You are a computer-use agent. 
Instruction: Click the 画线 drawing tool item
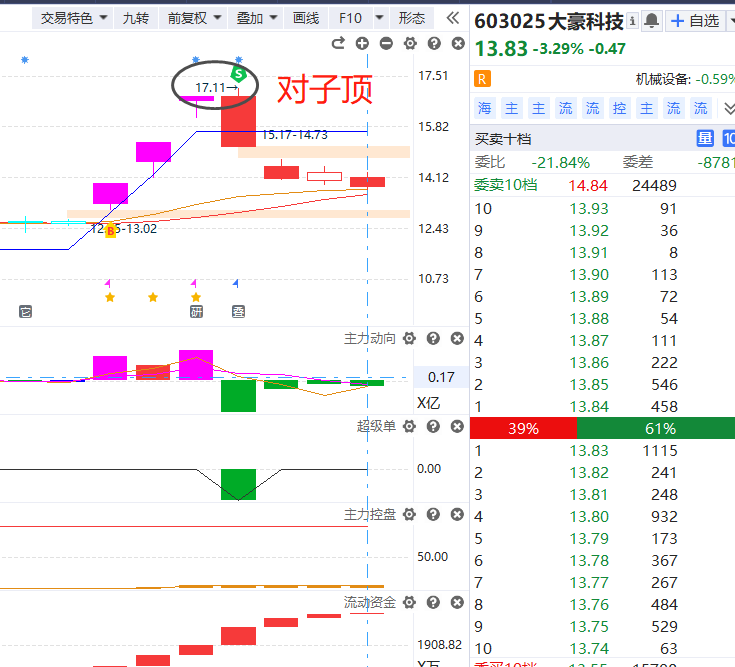pyautogui.click(x=306, y=18)
